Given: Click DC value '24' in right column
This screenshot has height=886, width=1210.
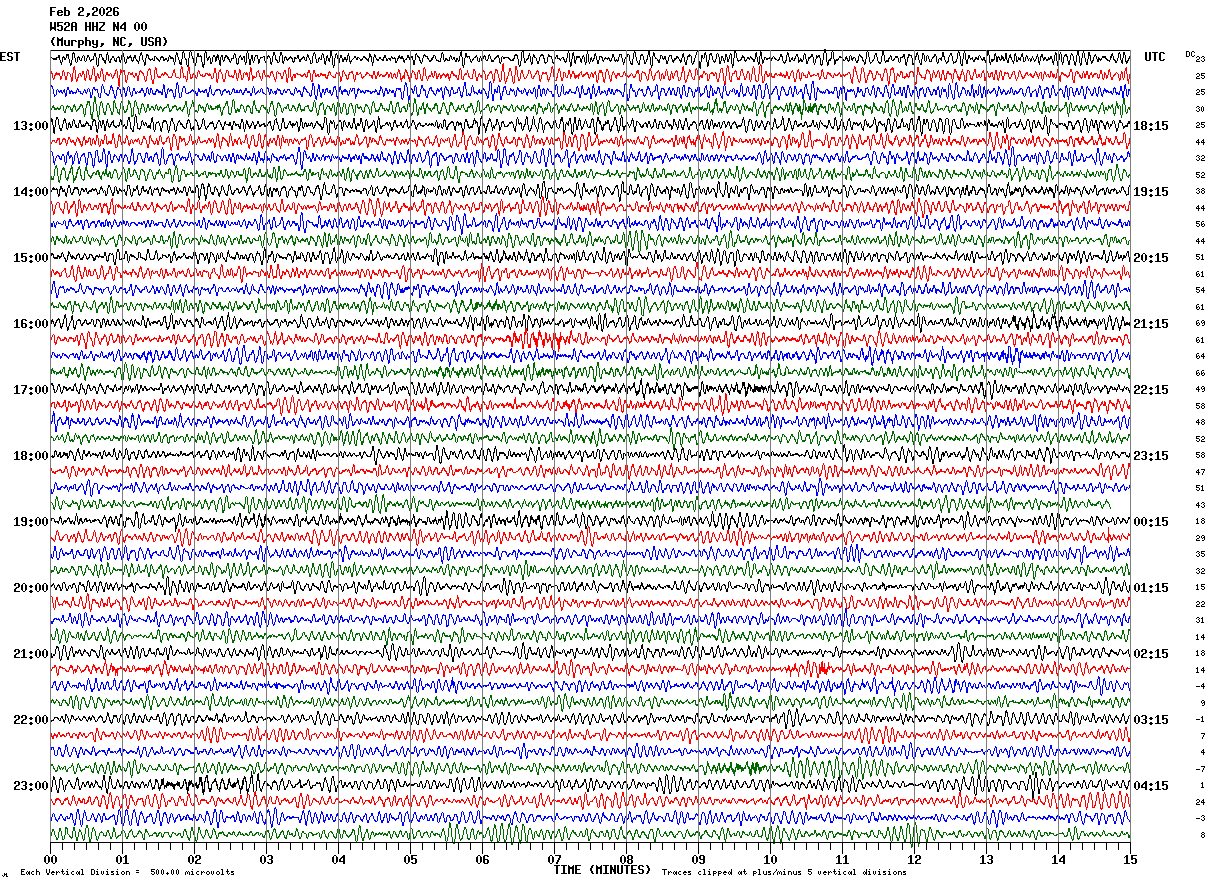Looking at the screenshot, I should pos(1200,802).
